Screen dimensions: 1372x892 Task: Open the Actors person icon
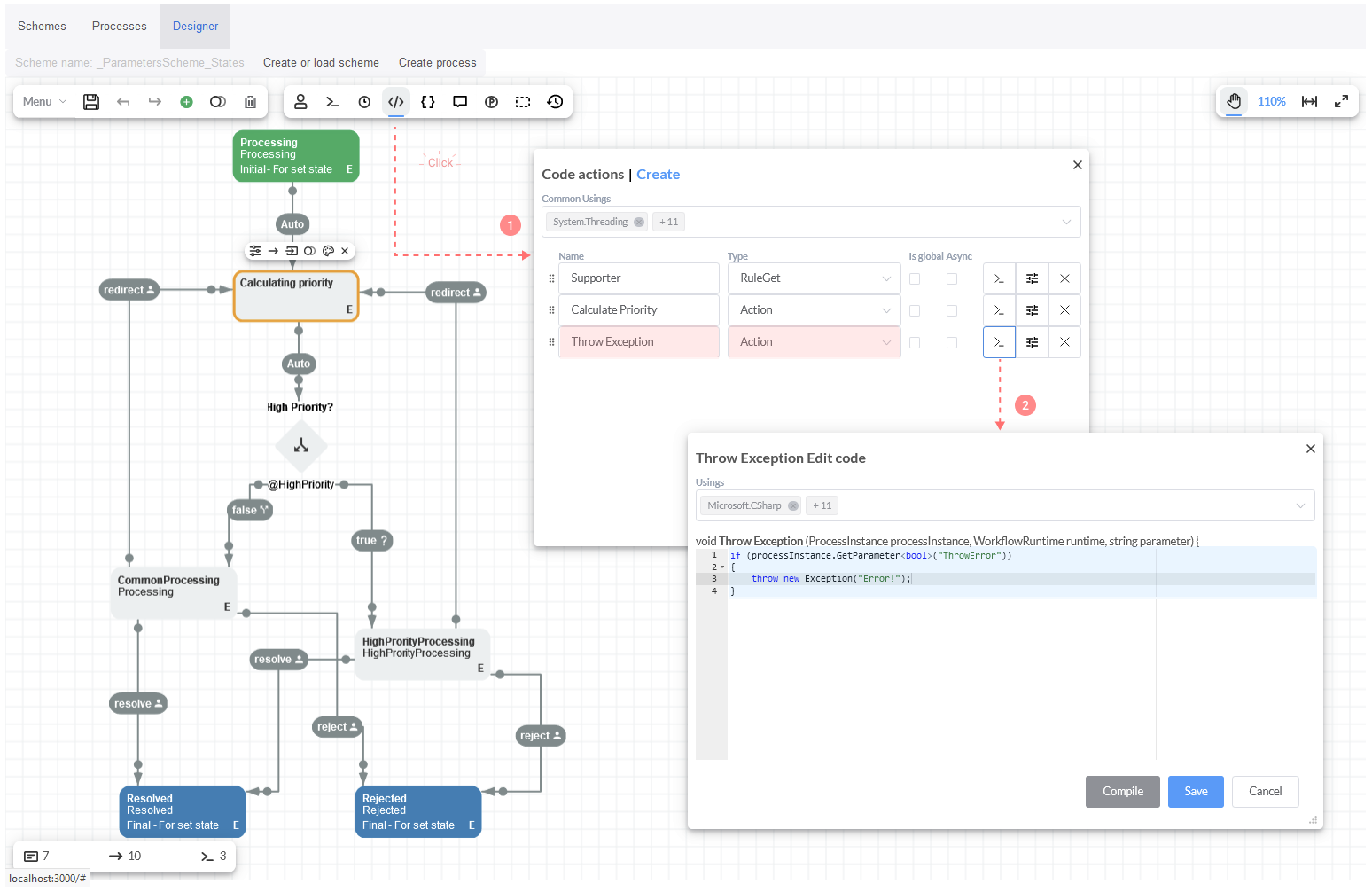[x=300, y=102]
